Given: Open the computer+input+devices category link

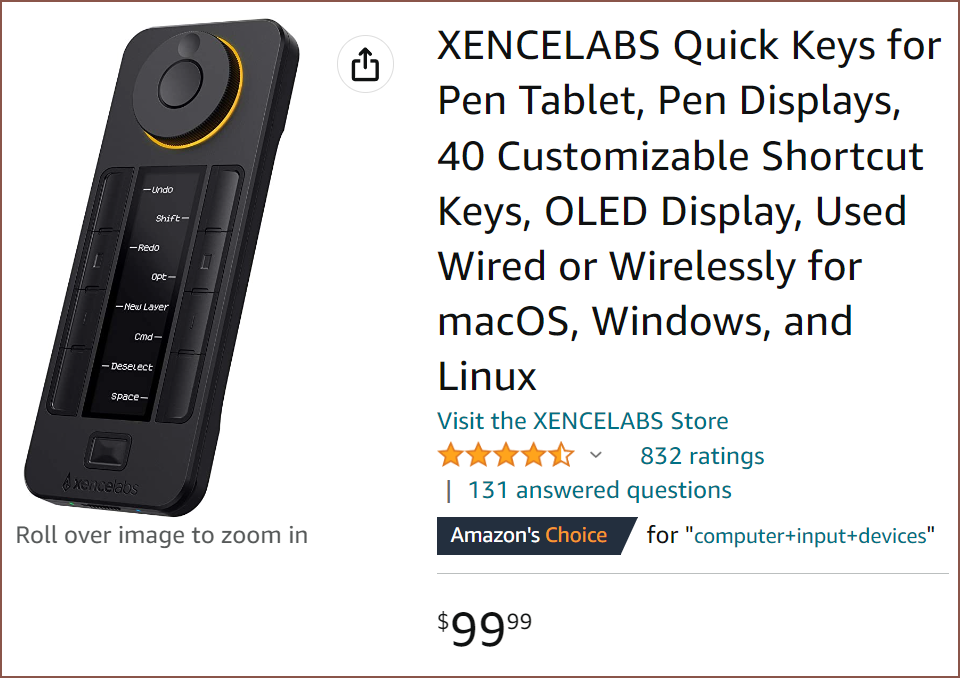Looking at the screenshot, I should coord(810,536).
